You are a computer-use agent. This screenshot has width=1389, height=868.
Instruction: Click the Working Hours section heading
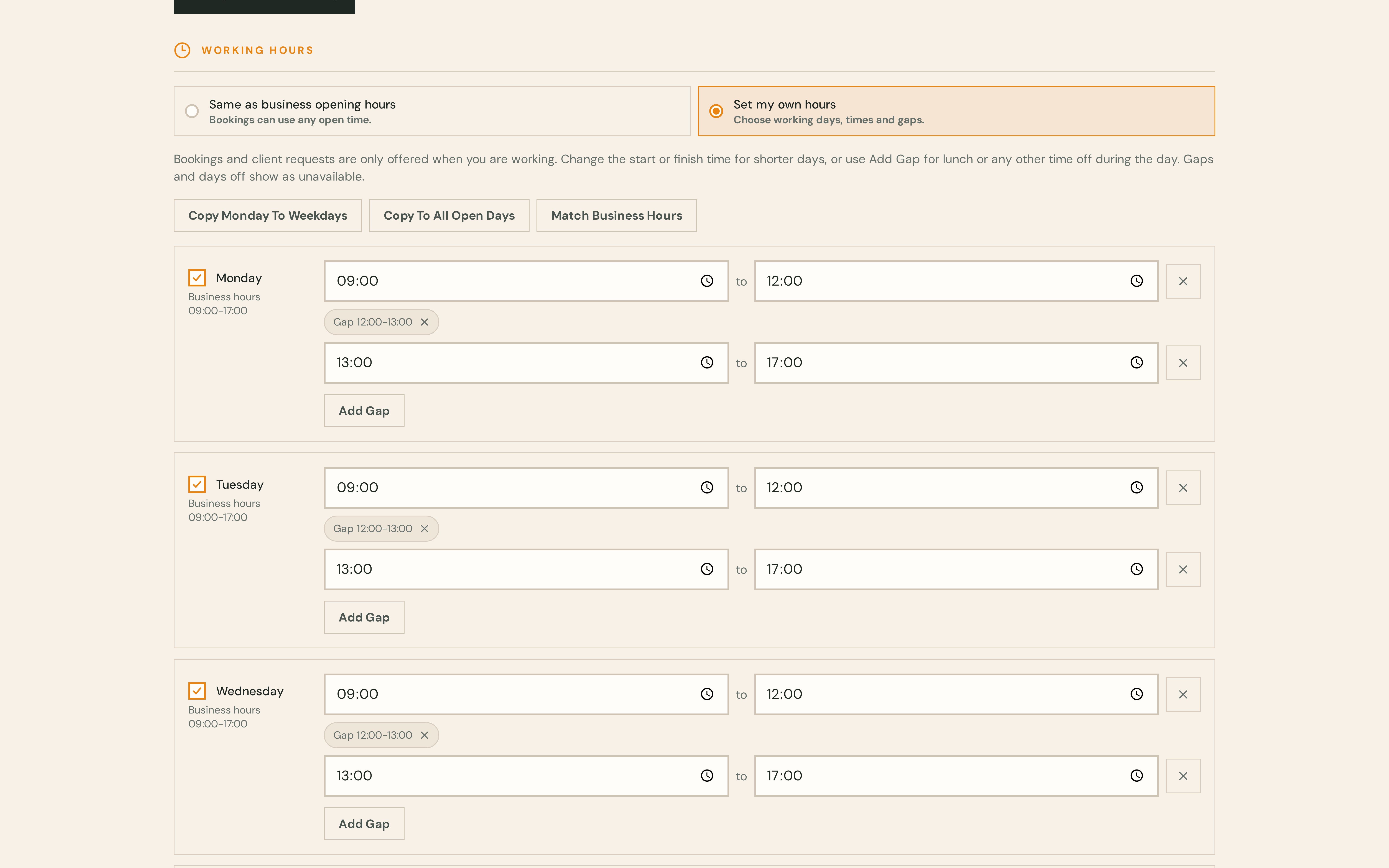(x=257, y=51)
